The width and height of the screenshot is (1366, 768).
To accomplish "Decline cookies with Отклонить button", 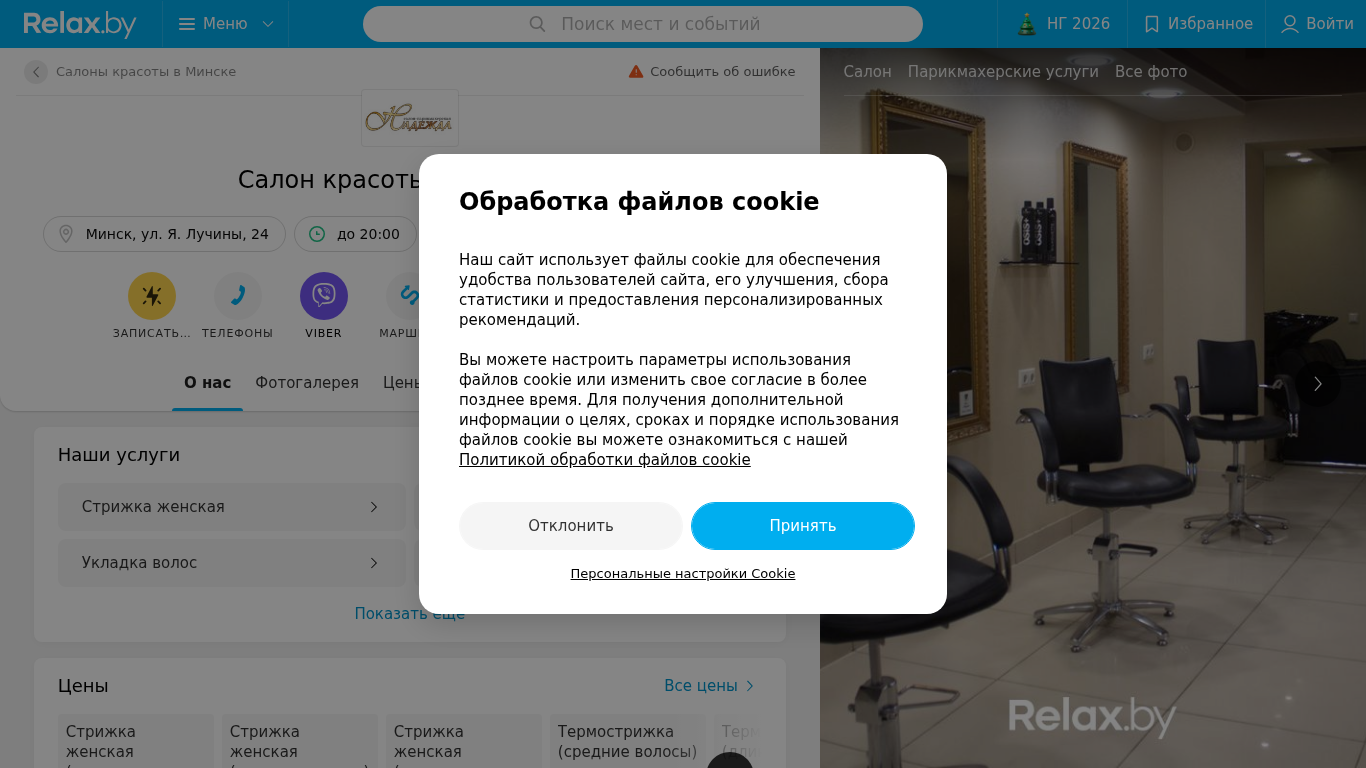I will point(571,526).
